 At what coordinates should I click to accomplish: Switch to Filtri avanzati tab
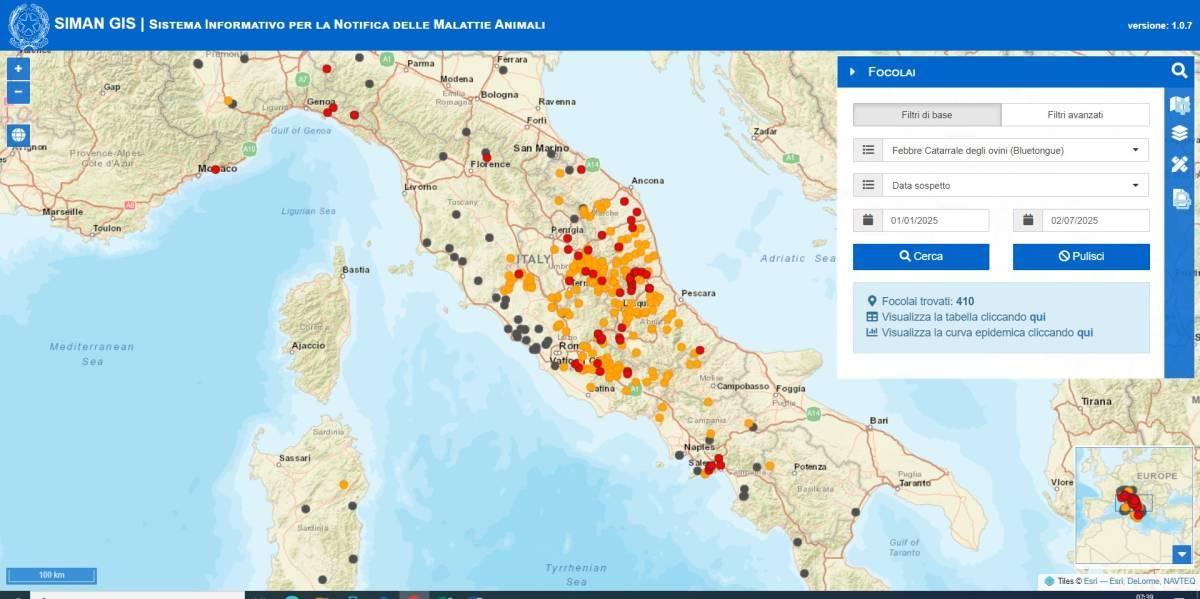[x=1075, y=115]
